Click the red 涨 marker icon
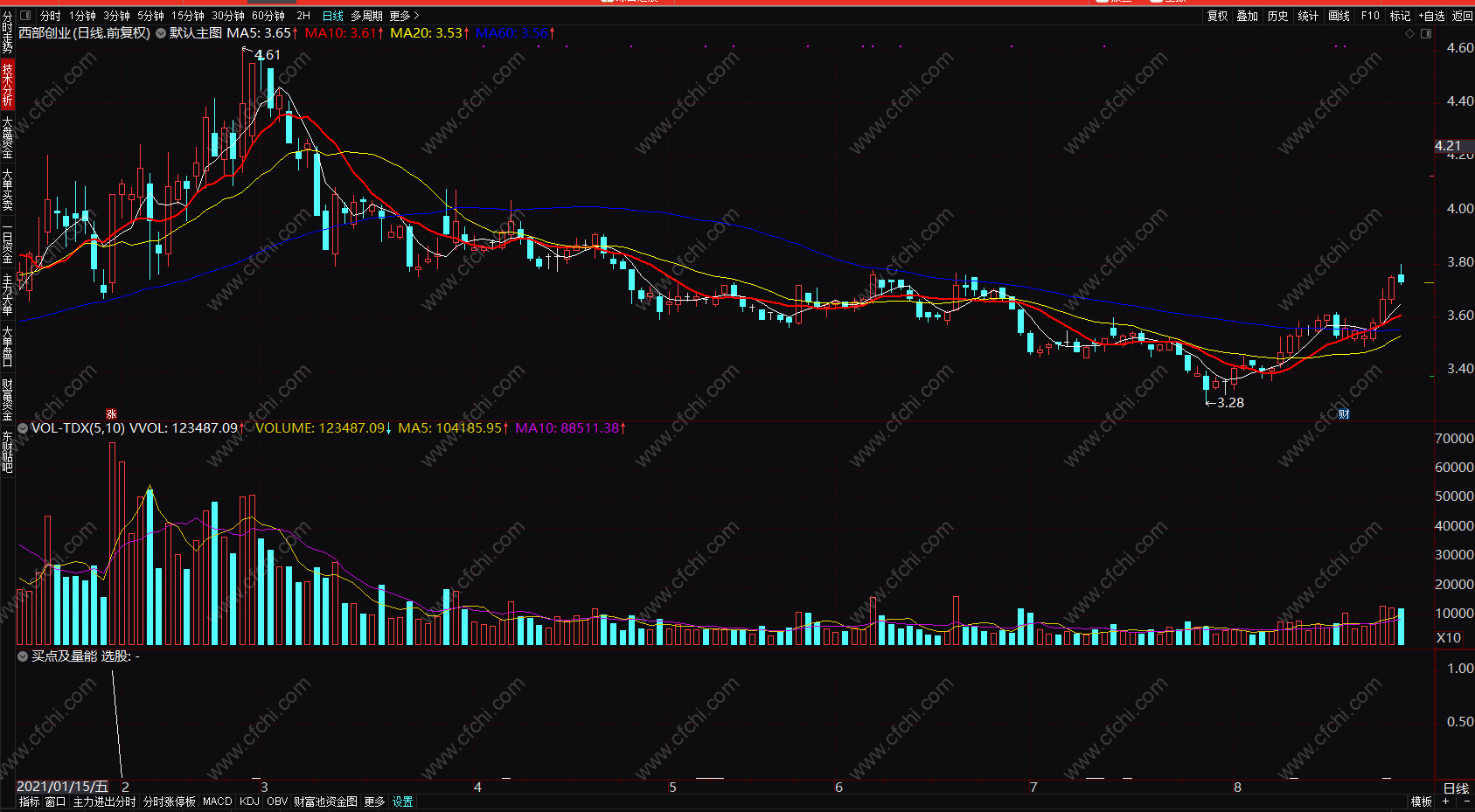 tap(111, 413)
